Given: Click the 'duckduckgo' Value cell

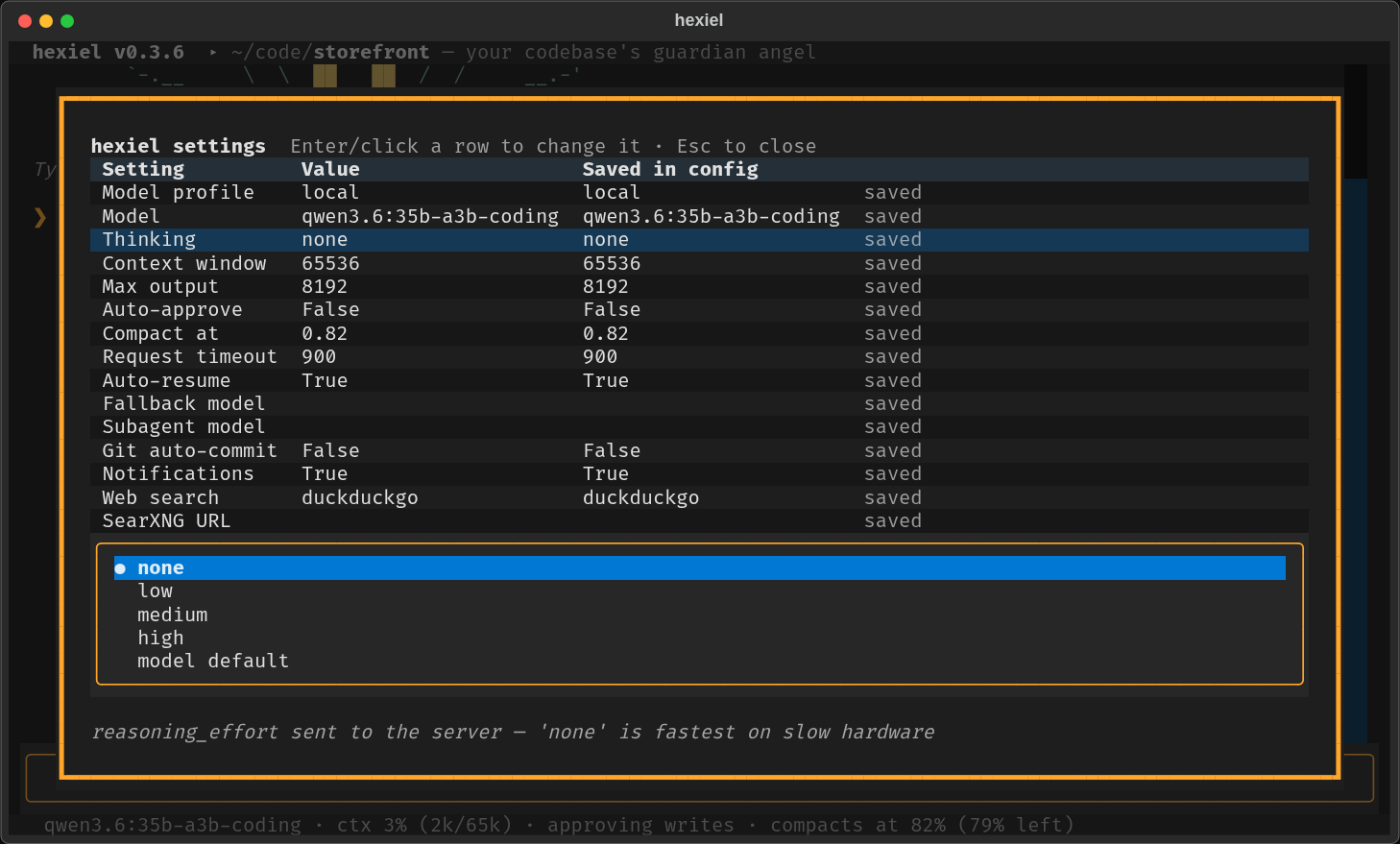Looking at the screenshot, I should coord(360,497).
